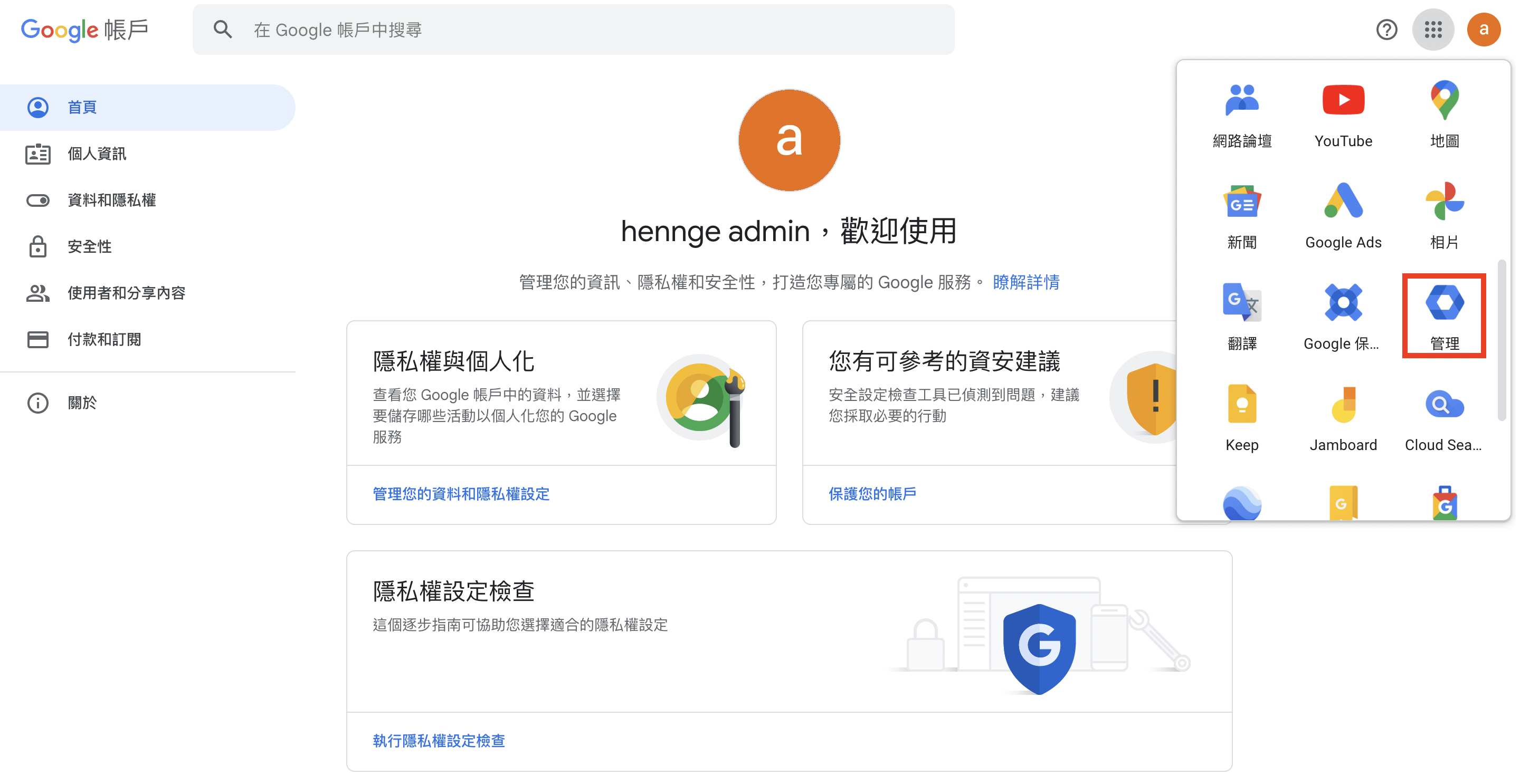Open the Google Shopping bag icon
1520x784 pixels.
1445,503
